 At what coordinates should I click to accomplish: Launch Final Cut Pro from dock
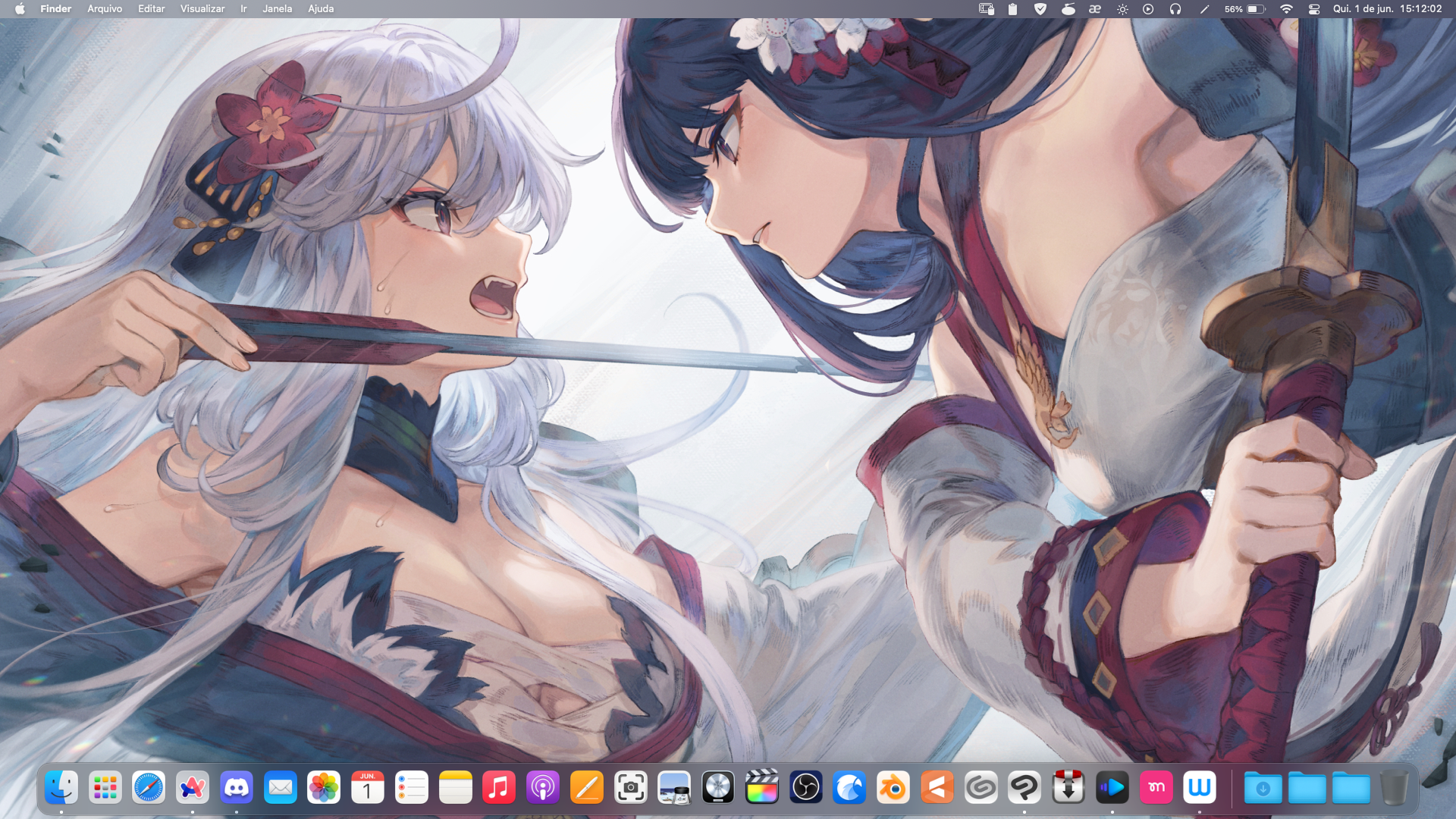pyautogui.click(x=762, y=789)
